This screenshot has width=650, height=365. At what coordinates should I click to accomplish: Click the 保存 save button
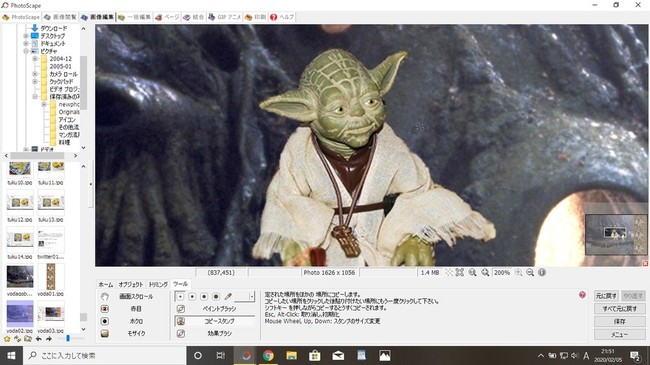tap(619, 321)
